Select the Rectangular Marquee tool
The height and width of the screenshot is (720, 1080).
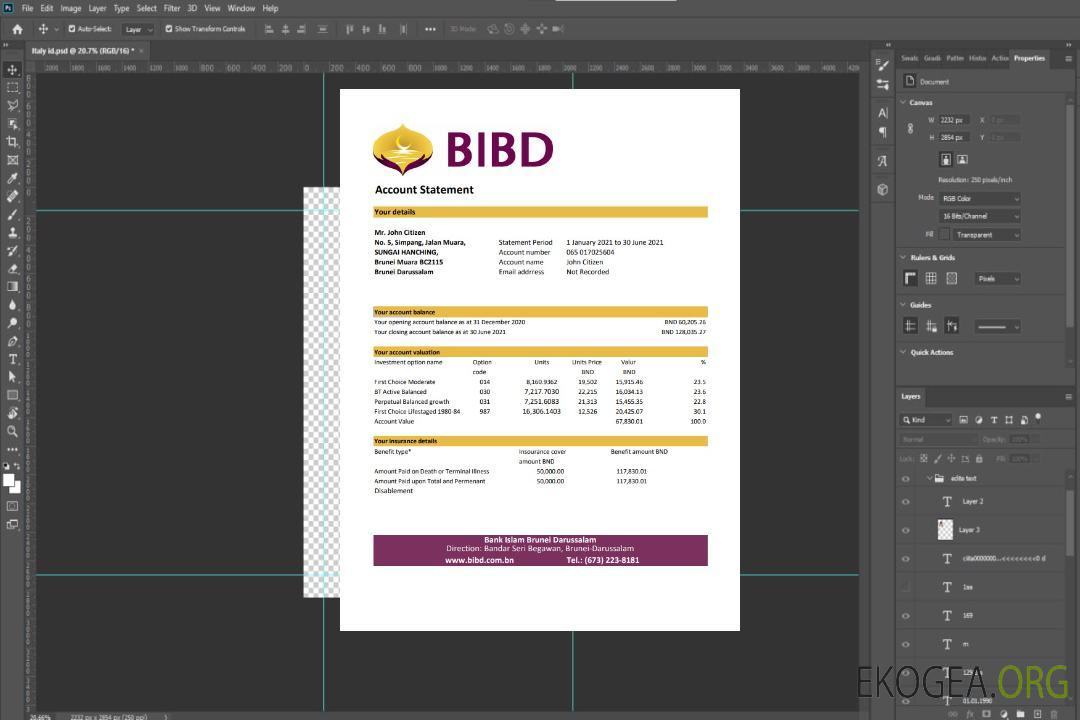click(x=12, y=88)
